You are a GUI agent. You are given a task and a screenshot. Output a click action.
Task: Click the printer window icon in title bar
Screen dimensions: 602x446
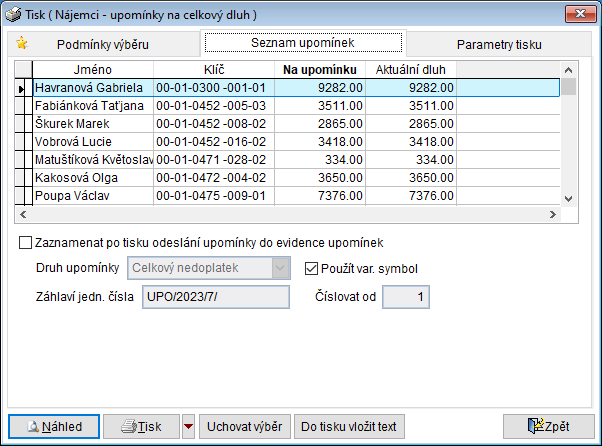tap(13, 13)
